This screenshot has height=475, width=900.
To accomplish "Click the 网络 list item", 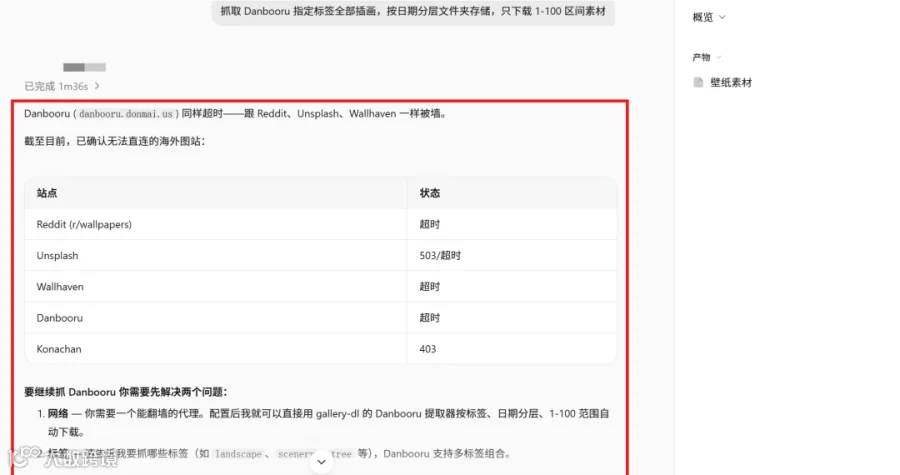I will (x=328, y=422).
